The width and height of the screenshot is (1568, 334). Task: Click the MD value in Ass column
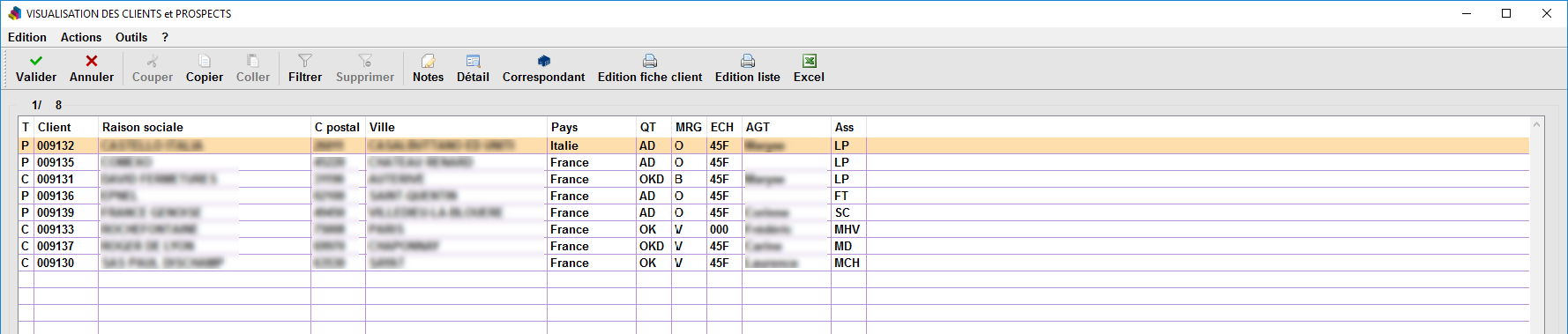pyautogui.click(x=843, y=246)
